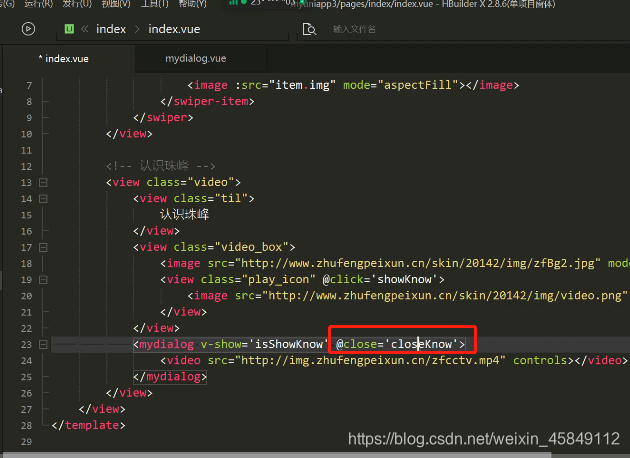Click the ':src' attribute on line 7

pos(248,85)
